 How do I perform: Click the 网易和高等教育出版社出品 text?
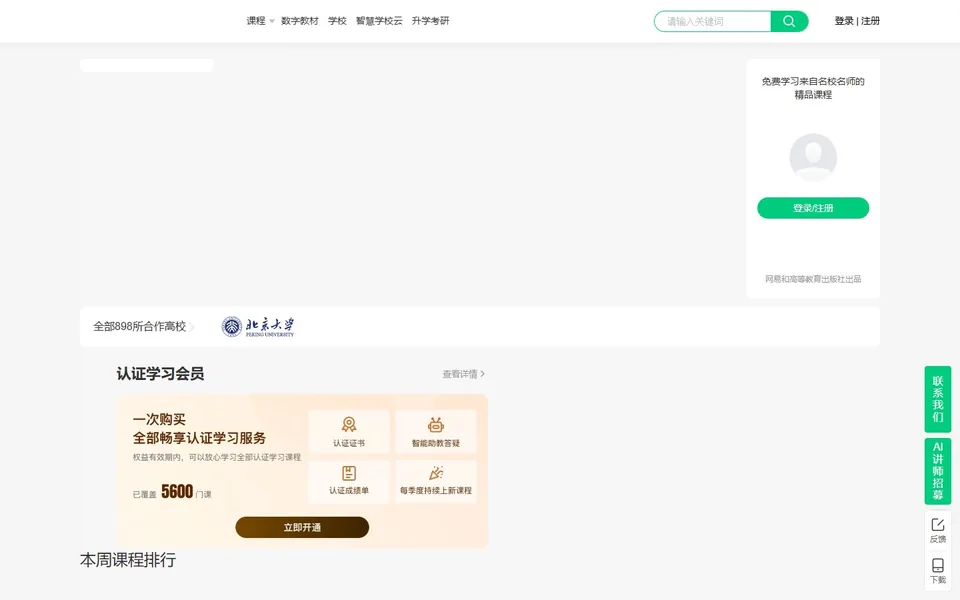point(813,279)
